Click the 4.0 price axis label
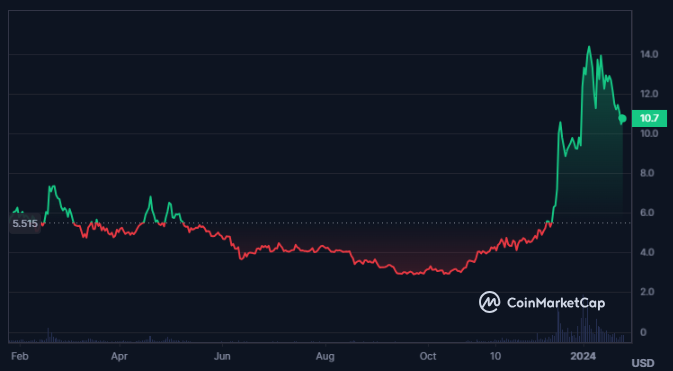This screenshot has height=371, width=673. point(648,252)
